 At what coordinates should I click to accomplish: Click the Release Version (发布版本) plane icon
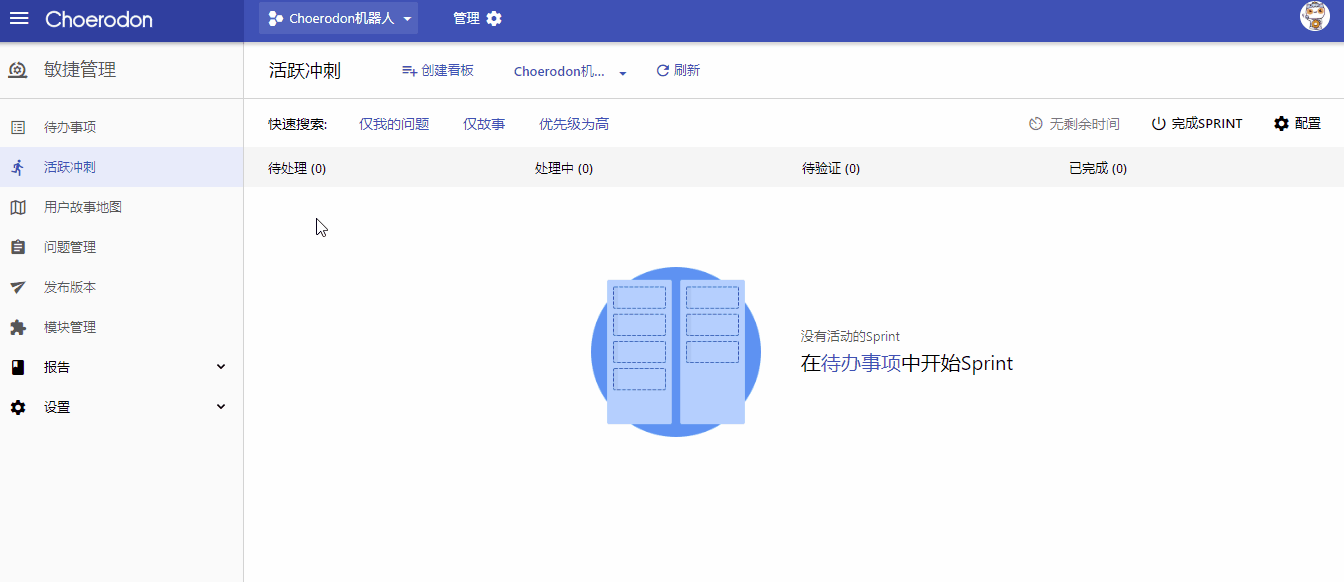18,287
